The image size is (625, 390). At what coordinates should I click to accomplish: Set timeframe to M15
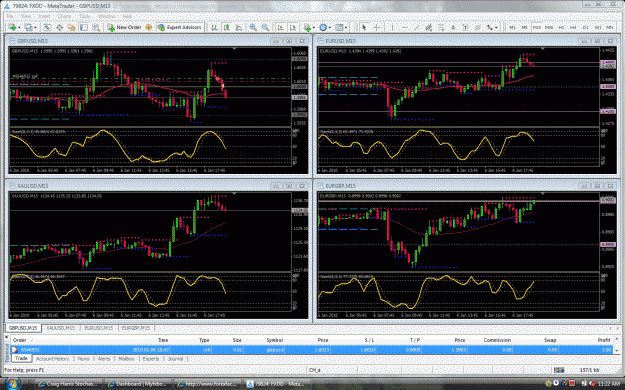[537, 27]
